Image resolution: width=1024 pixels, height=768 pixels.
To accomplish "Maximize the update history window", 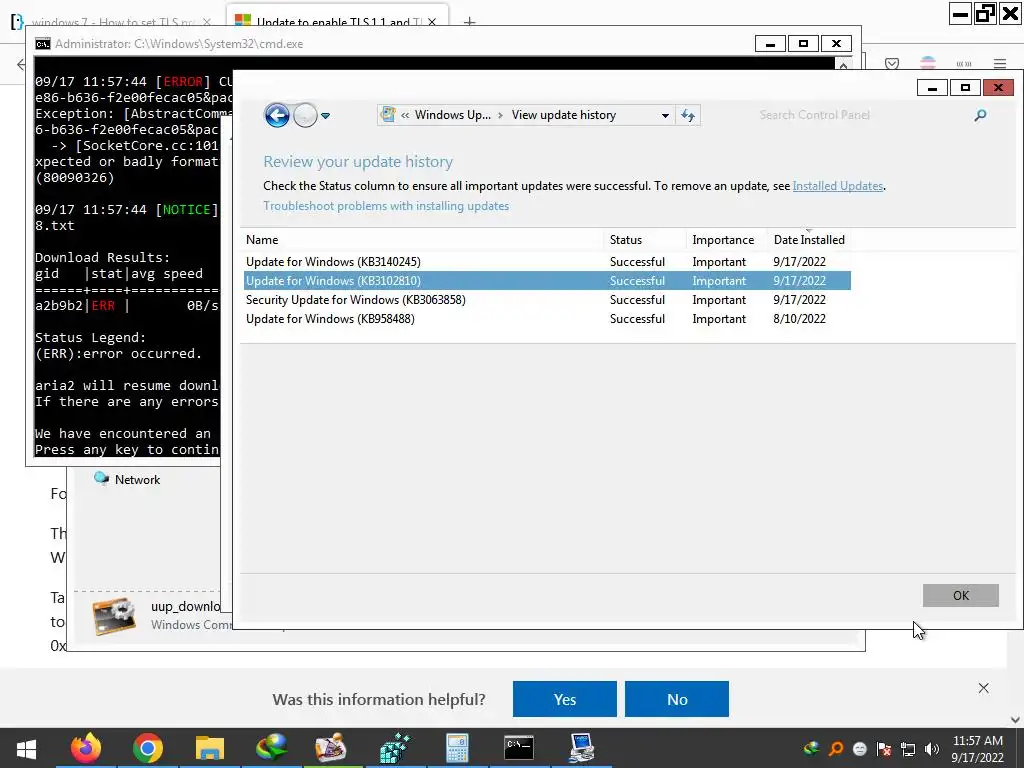I will tap(965, 88).
